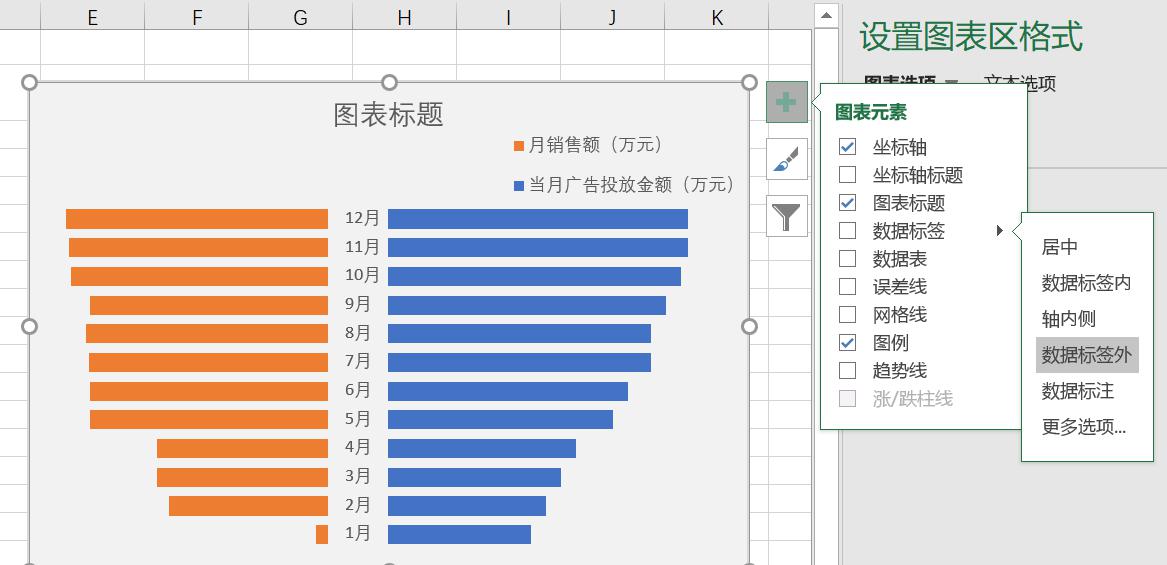Click the blue bar for 1月
1167x565 pixels.
pos(459,534)
